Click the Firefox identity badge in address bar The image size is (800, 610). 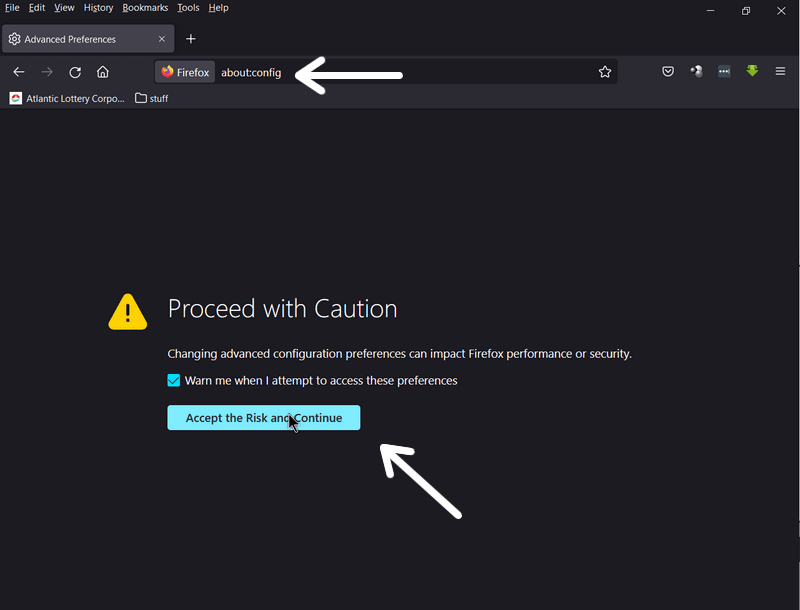pos(185,72)
